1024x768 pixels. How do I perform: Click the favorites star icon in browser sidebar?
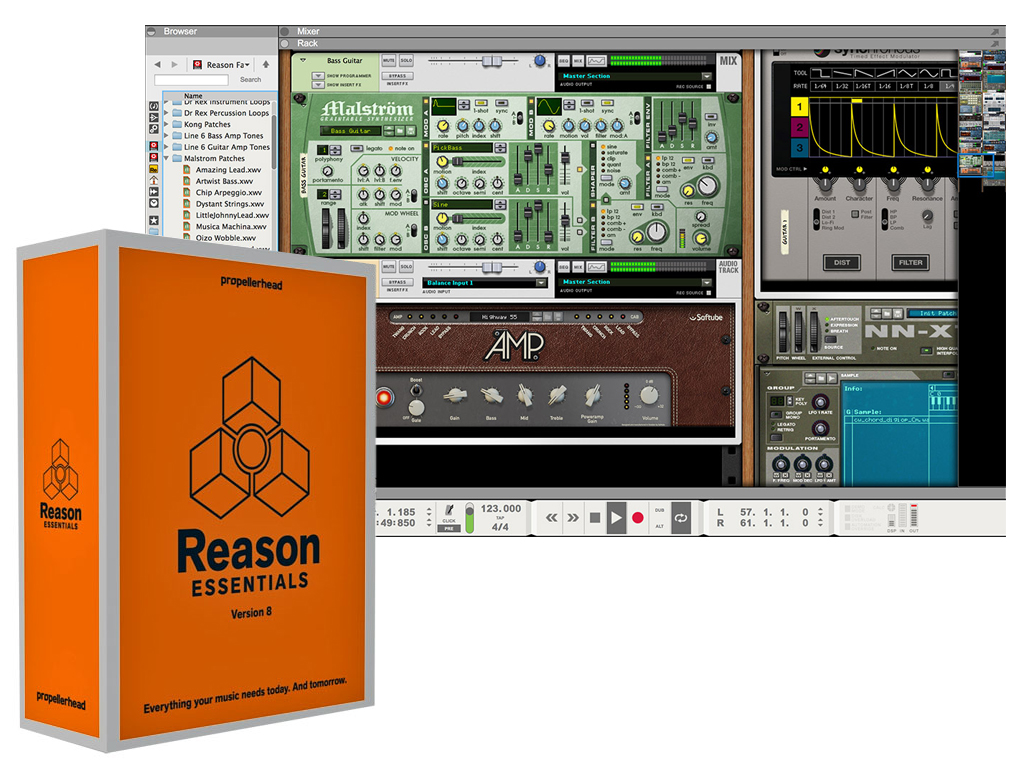[154, 219]
